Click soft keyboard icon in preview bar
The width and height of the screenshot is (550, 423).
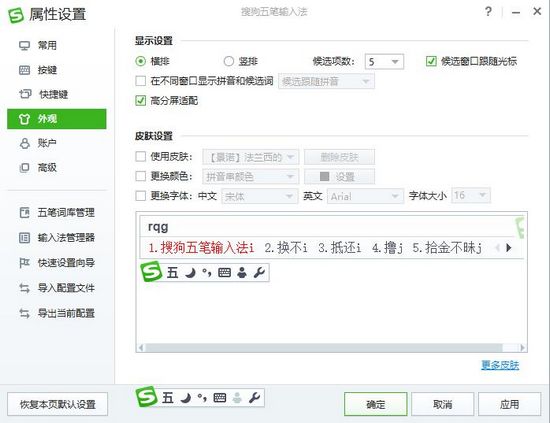point(224,273)
